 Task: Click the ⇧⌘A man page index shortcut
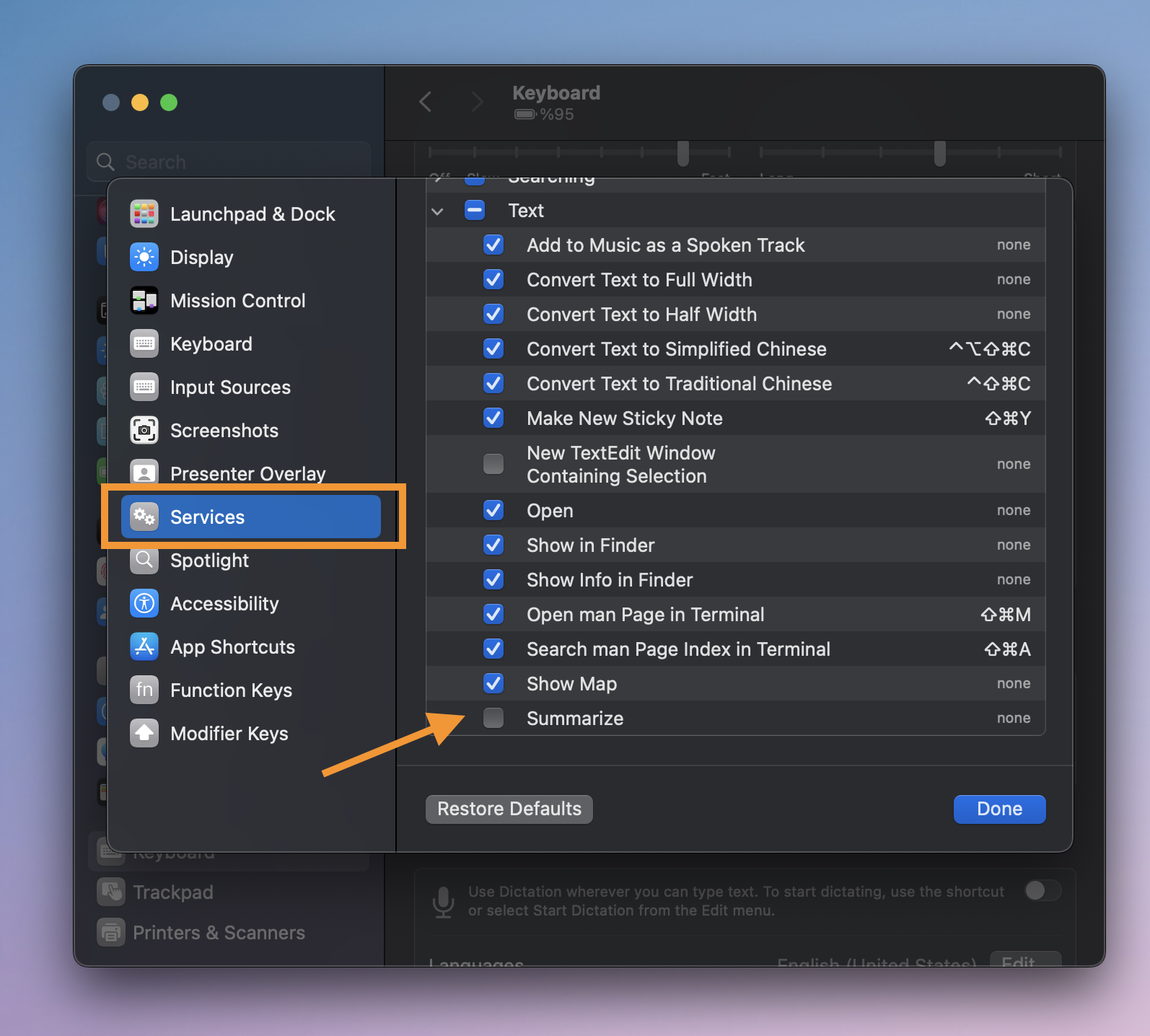(1008, 649)
